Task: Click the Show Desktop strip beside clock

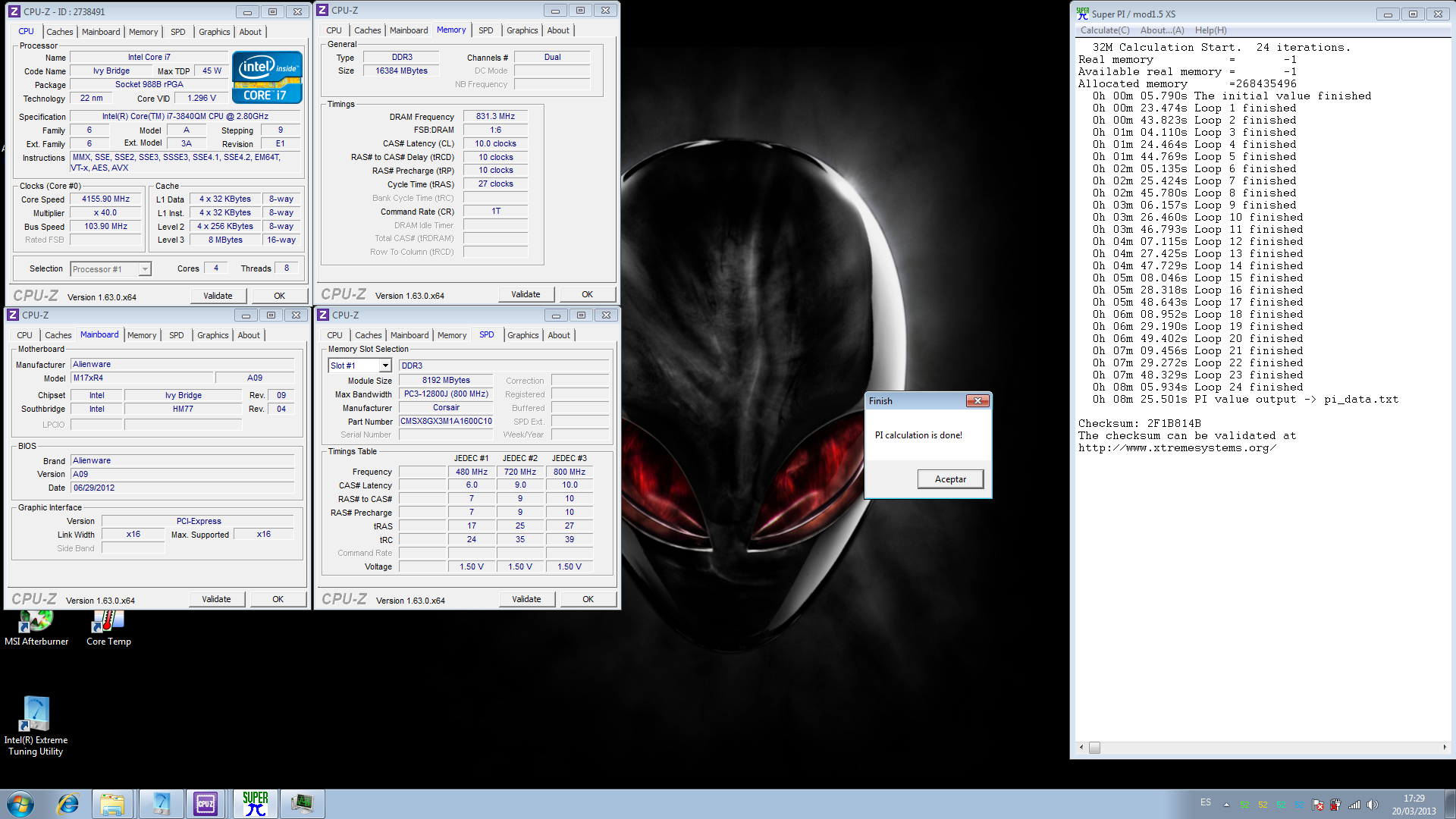Action: [1450, 804]
